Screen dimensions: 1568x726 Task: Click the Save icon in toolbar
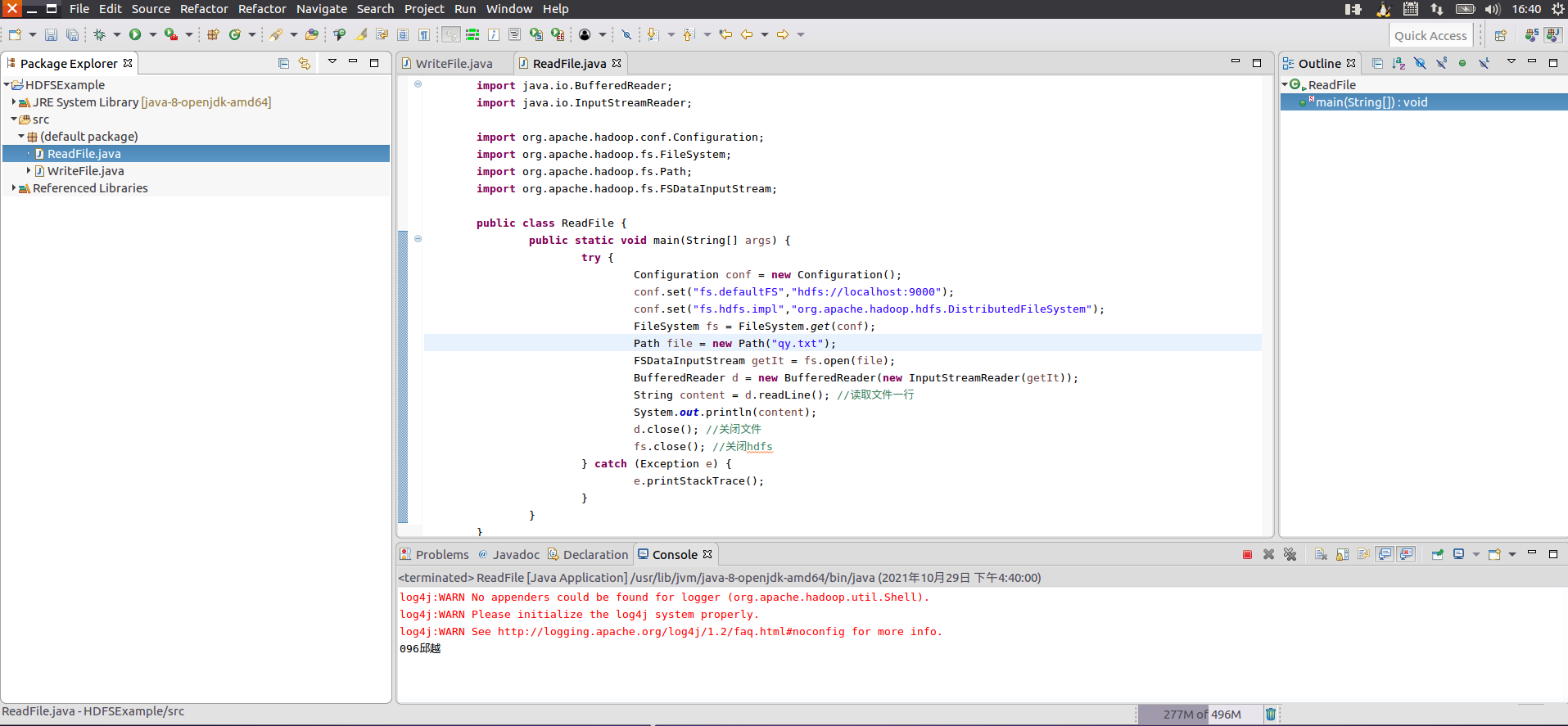tap(51, 34)
